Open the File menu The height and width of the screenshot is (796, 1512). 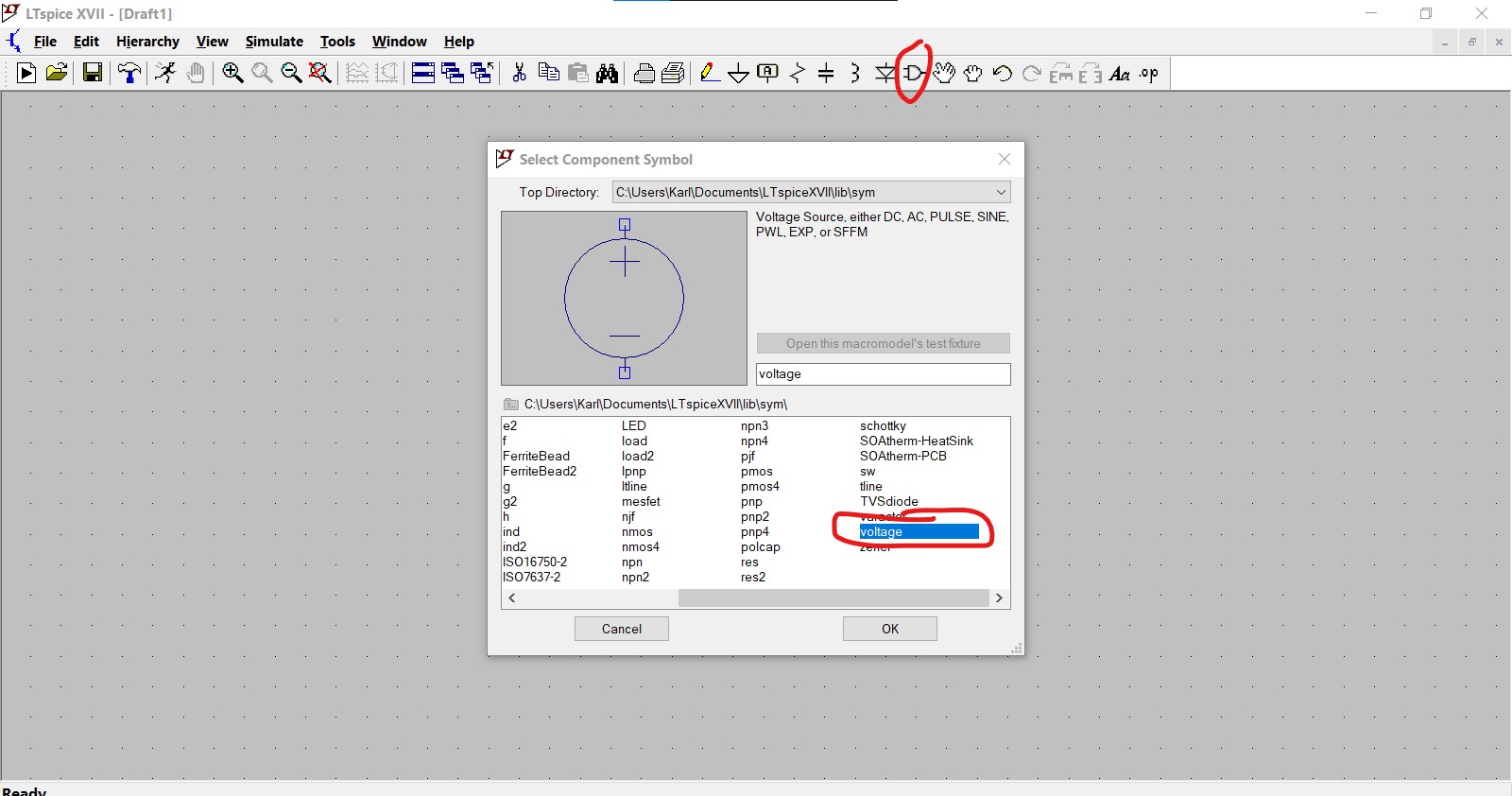tap(45, 42)
